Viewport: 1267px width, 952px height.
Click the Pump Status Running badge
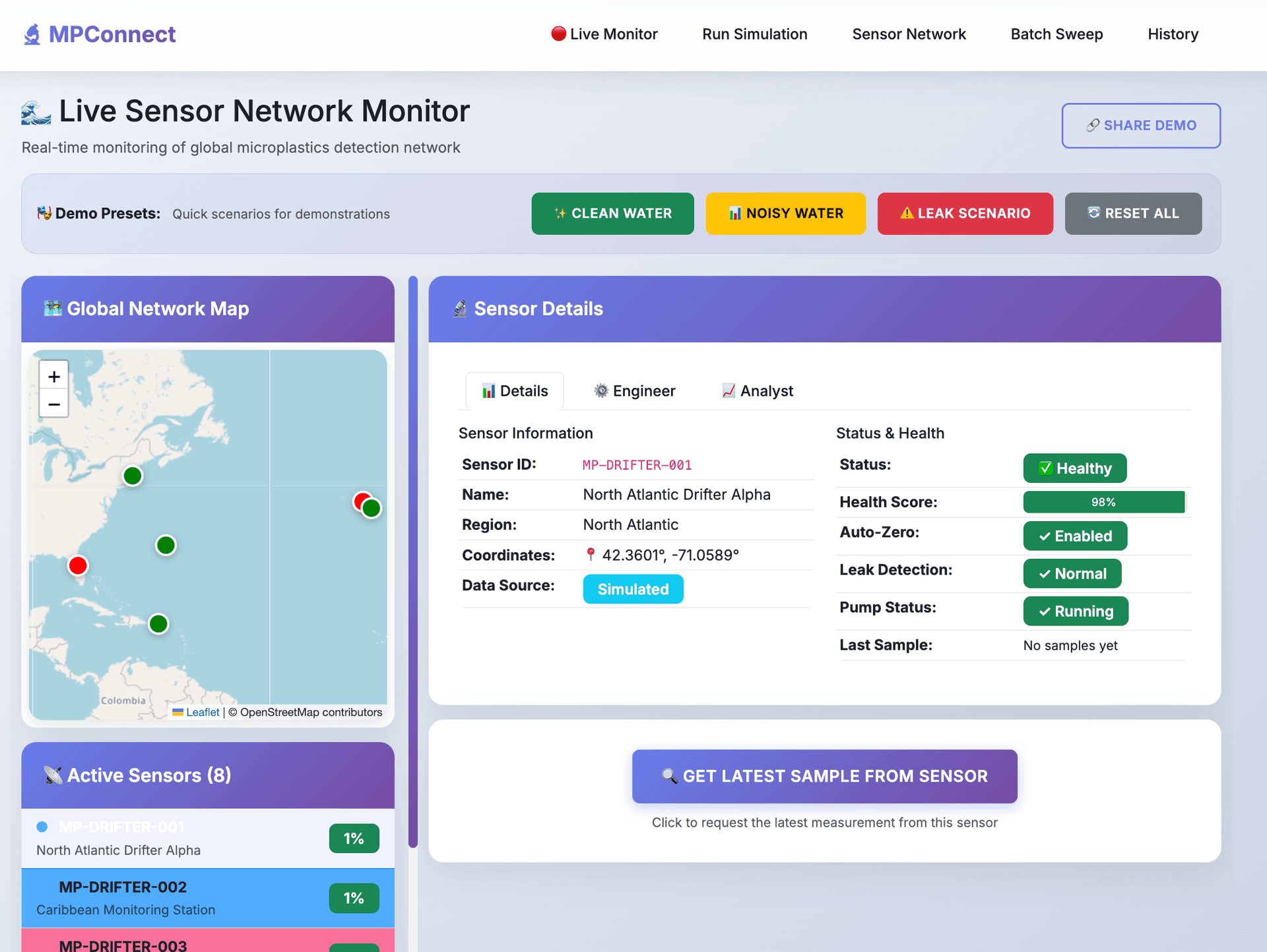(x=1076, y=612)
